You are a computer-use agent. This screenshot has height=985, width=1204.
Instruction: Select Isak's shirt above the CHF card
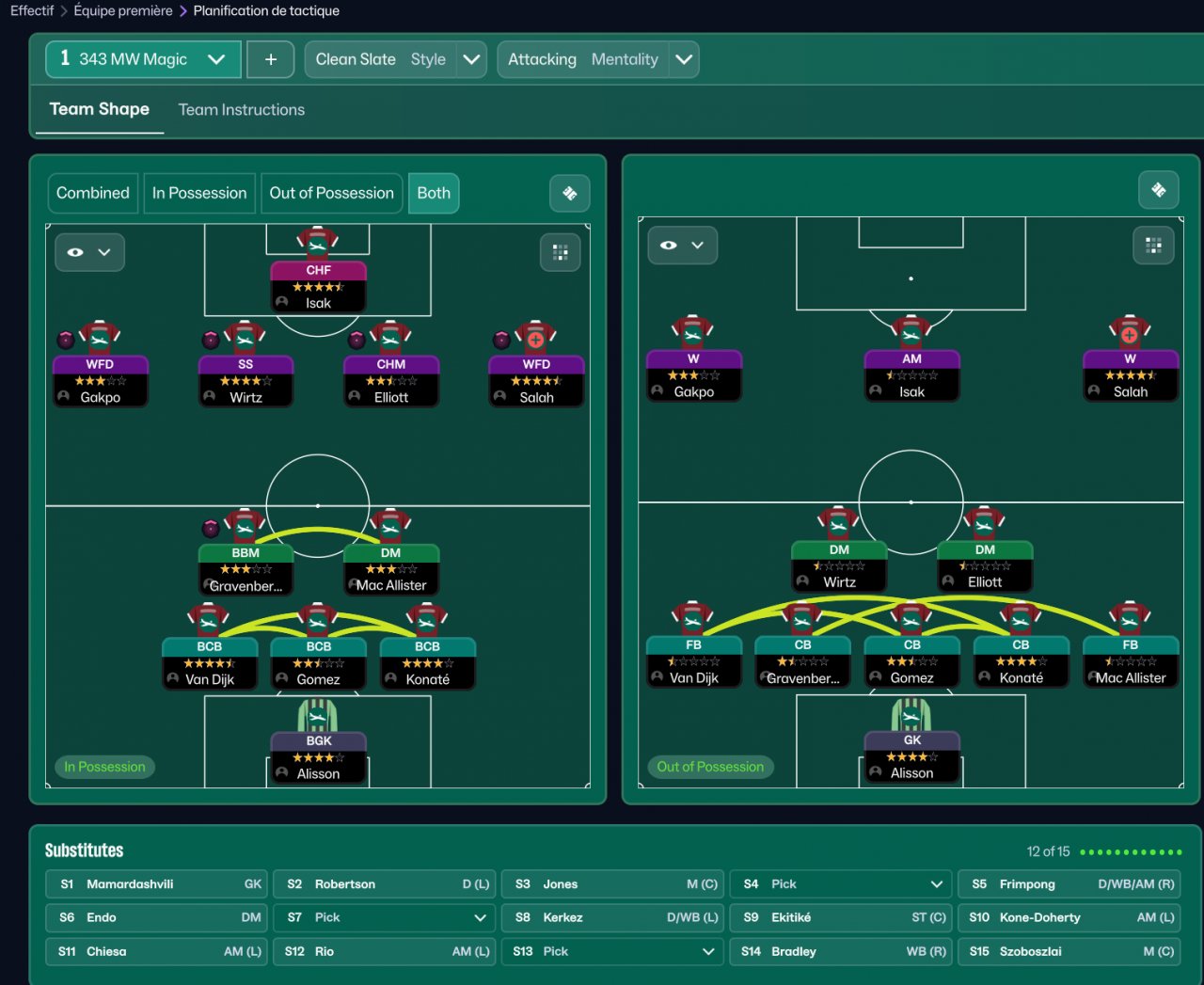click(318, 243)
